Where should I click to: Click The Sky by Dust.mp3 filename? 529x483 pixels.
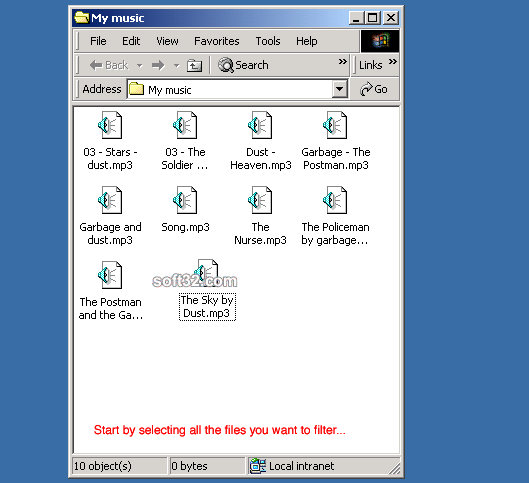pyautogui.click(x=207, y=307)
